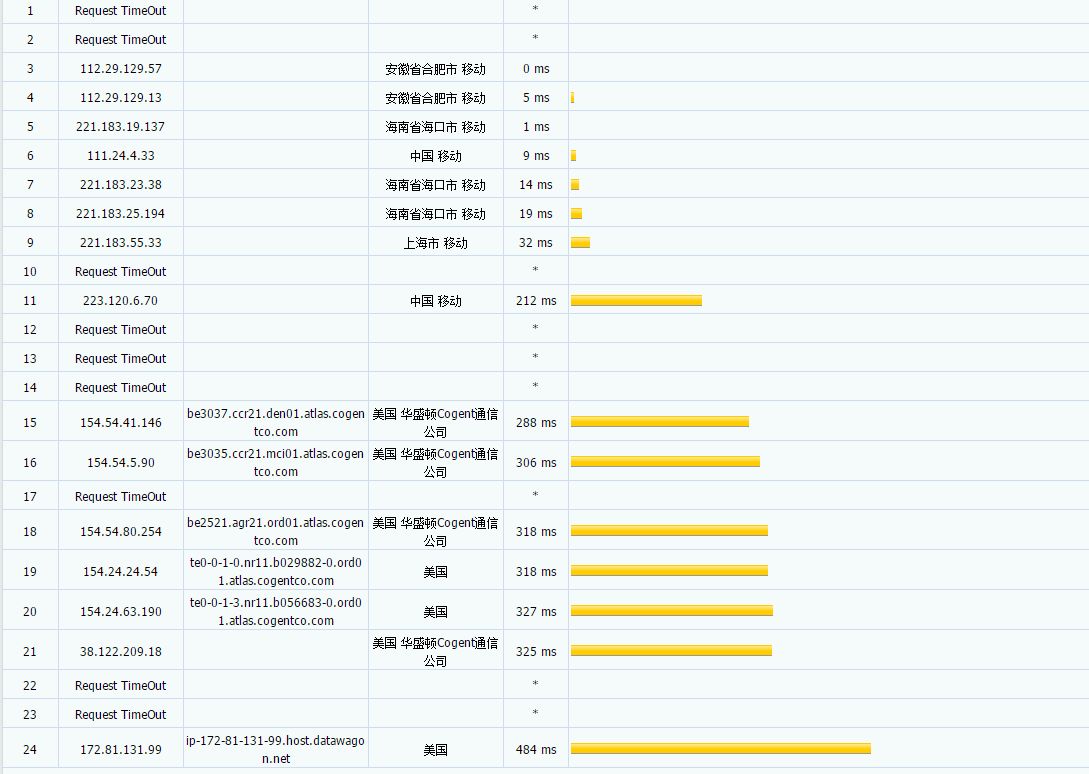Click the latency bar for hop 15
This screenshot has width=1089, height=774.
coord(660,421)
